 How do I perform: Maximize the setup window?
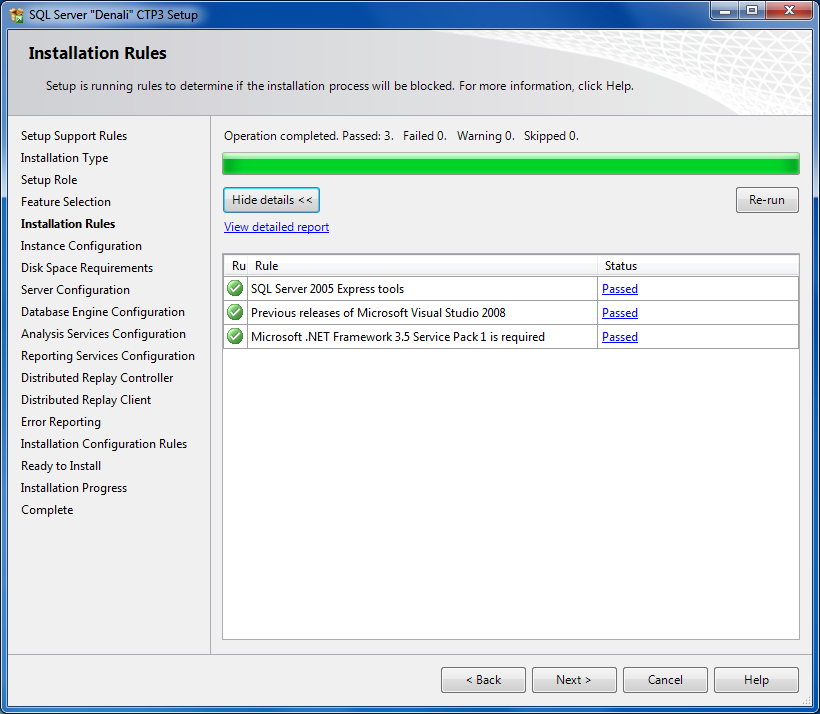[752, 10]
